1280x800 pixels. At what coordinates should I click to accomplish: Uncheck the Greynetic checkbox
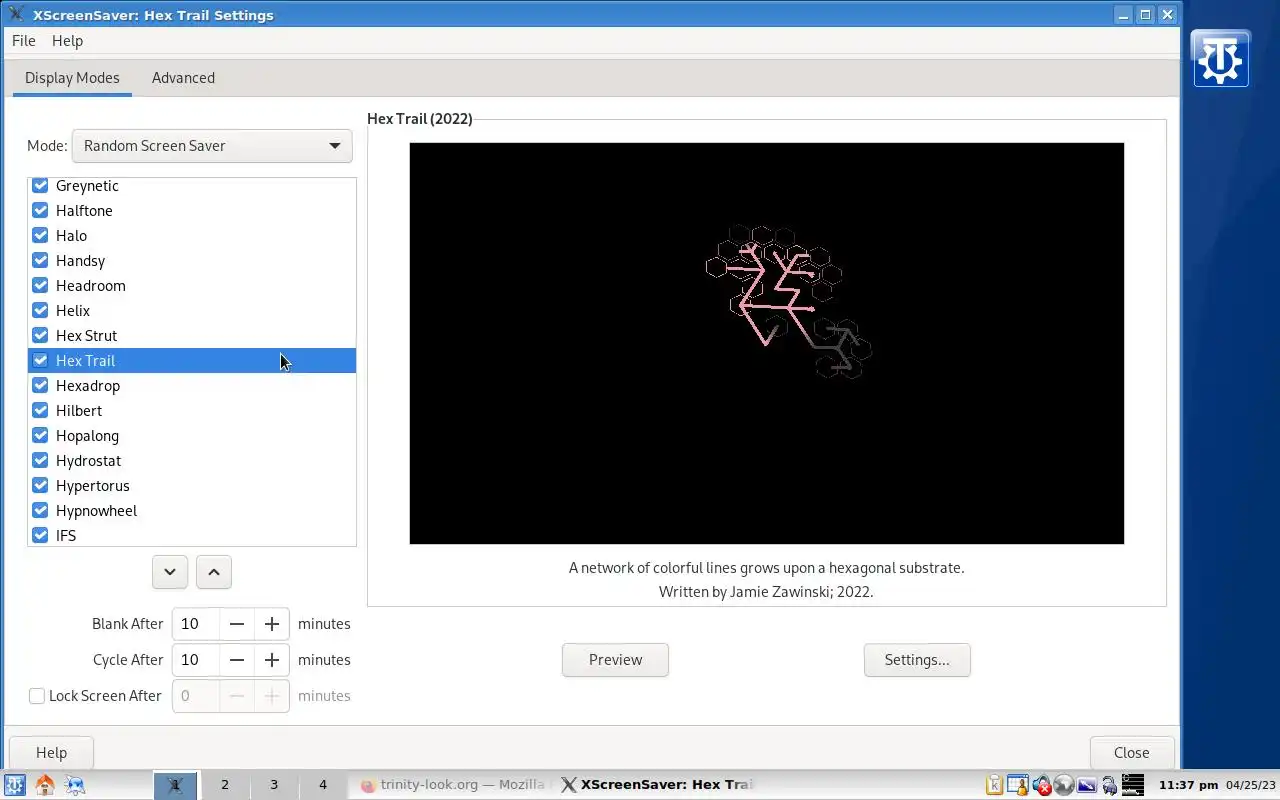(x=40, y=185)
